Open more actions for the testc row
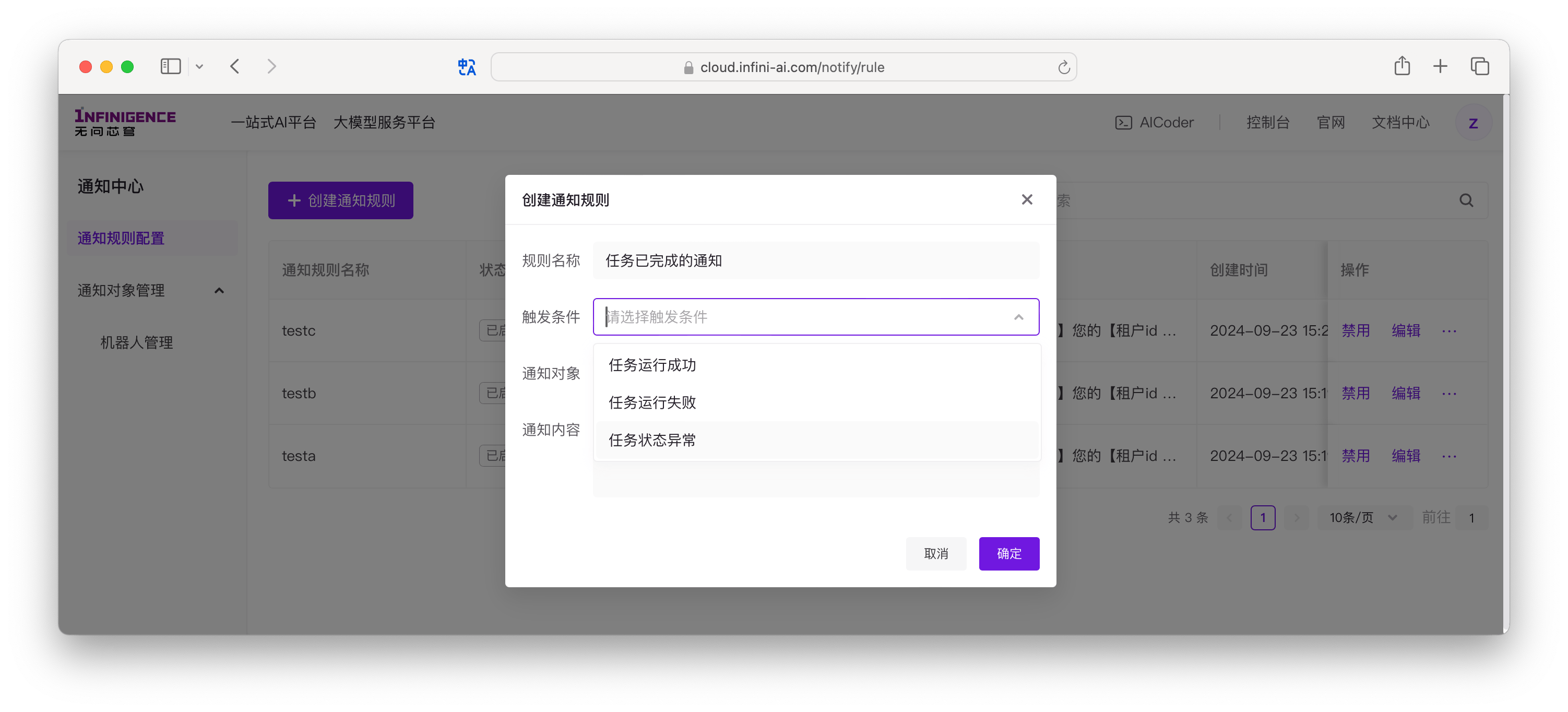1568x712 pixels. click(x=1448, y=330)
